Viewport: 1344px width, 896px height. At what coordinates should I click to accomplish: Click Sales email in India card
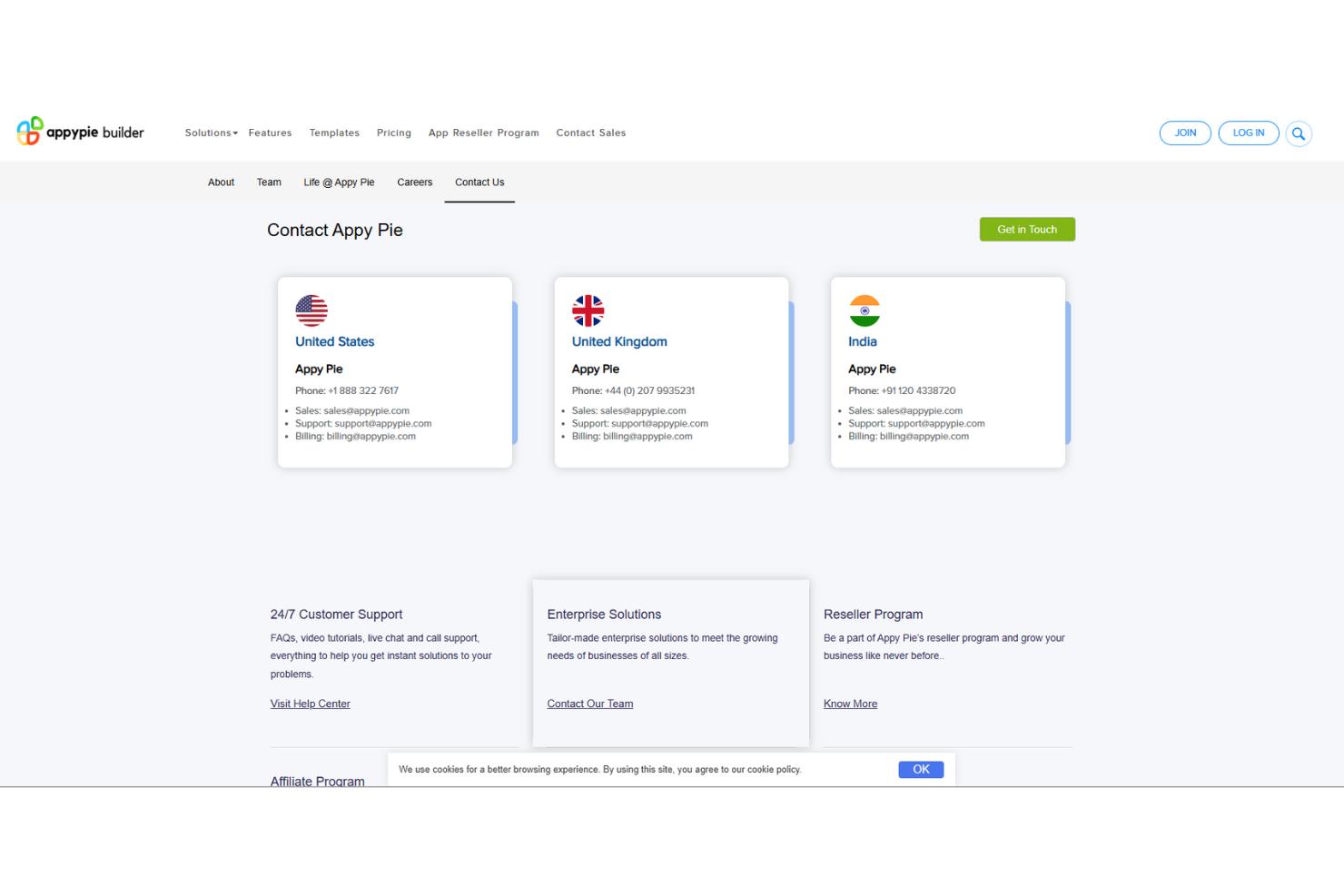point(920,410)
